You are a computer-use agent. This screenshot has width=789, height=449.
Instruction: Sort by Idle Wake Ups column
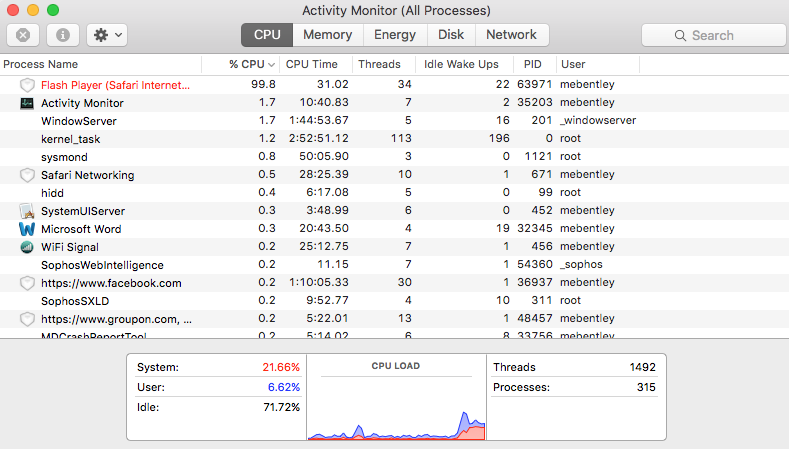tap(464, 64)
